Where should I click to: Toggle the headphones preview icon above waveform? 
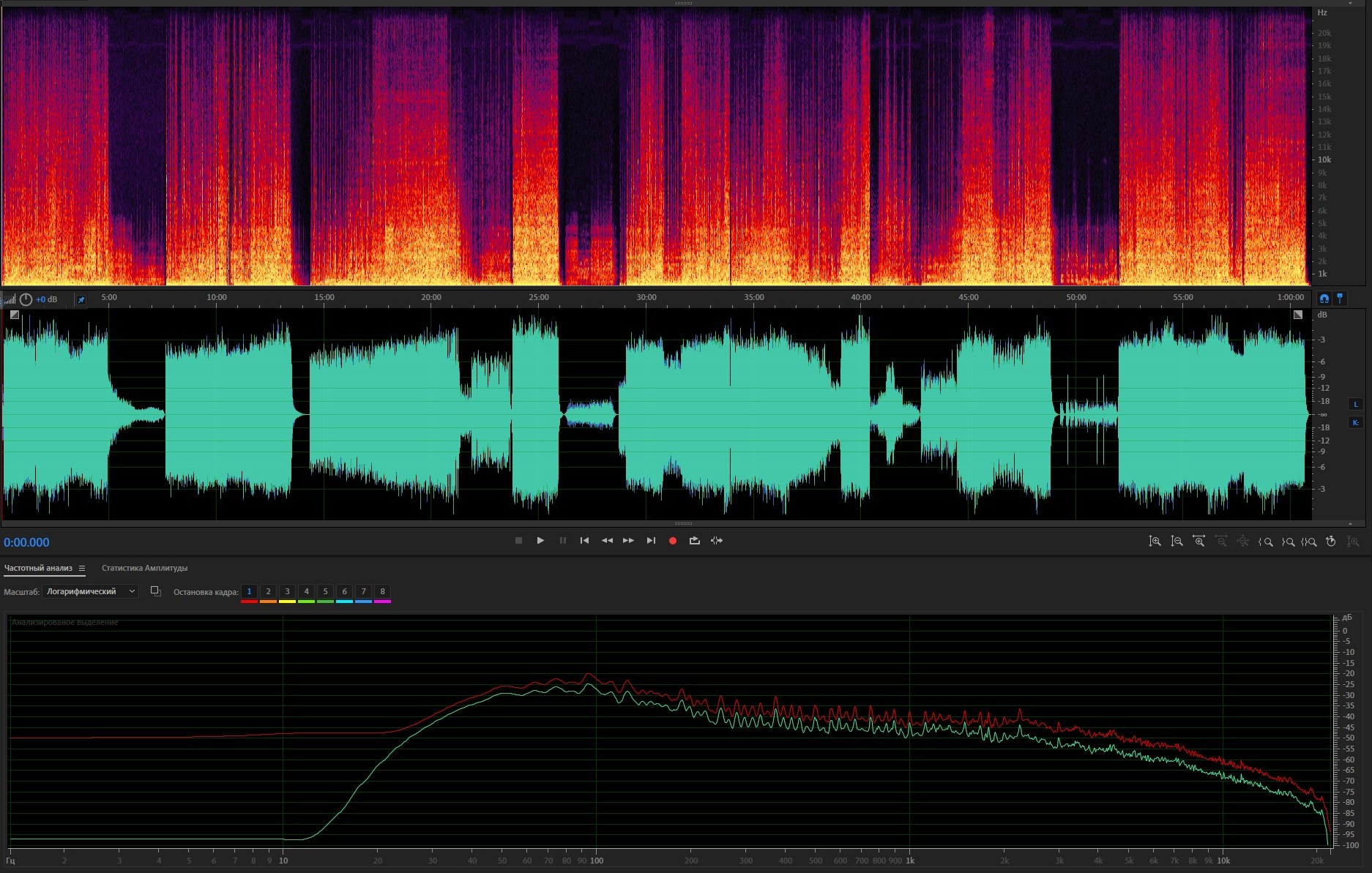(x=1324, y=299)
